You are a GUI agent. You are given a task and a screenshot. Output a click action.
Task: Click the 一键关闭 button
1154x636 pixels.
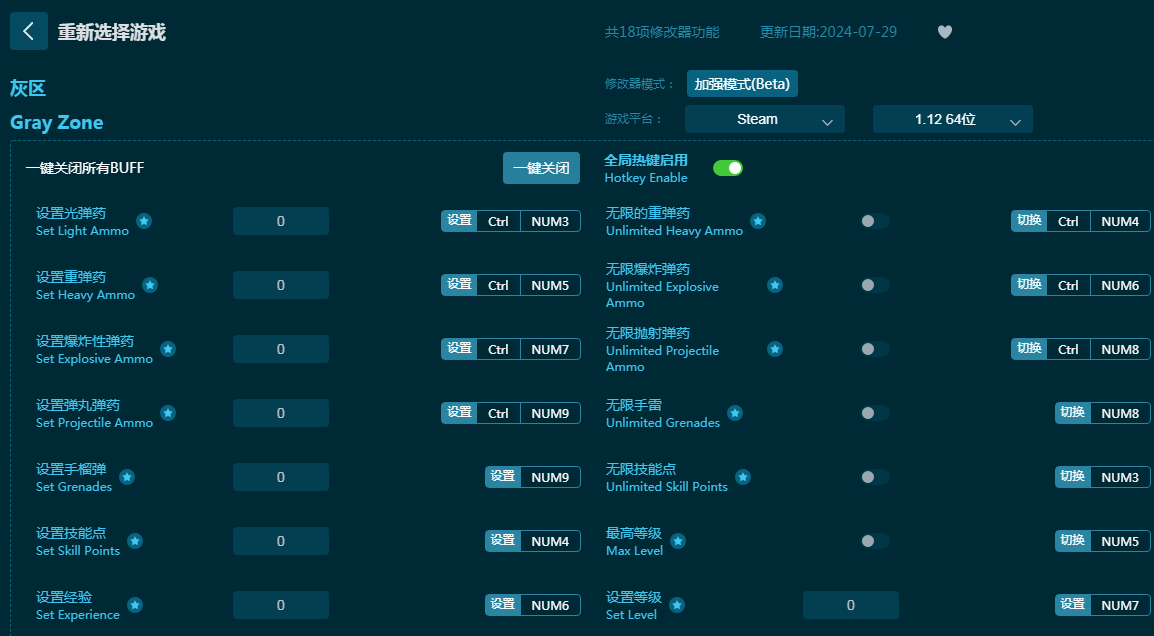(541, 168)
